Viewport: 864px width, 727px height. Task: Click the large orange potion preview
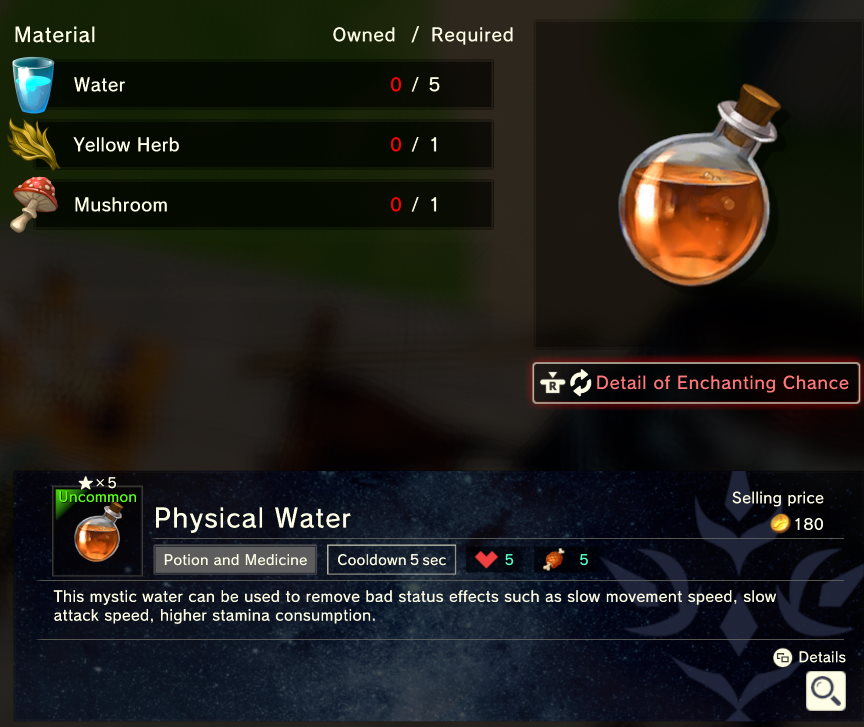[x=699, y=185]
